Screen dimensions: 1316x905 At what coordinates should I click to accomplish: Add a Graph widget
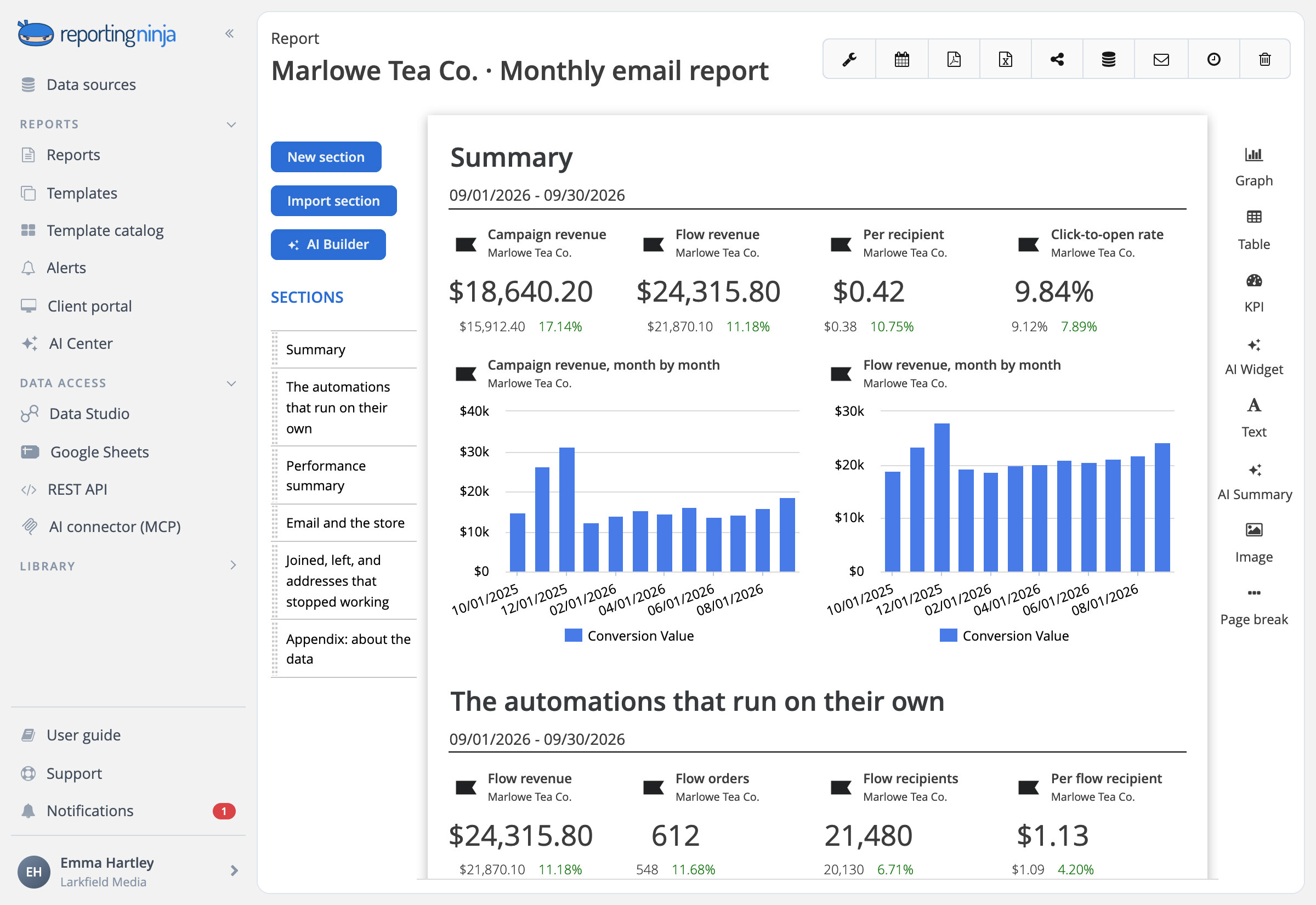click(1253, 167)
